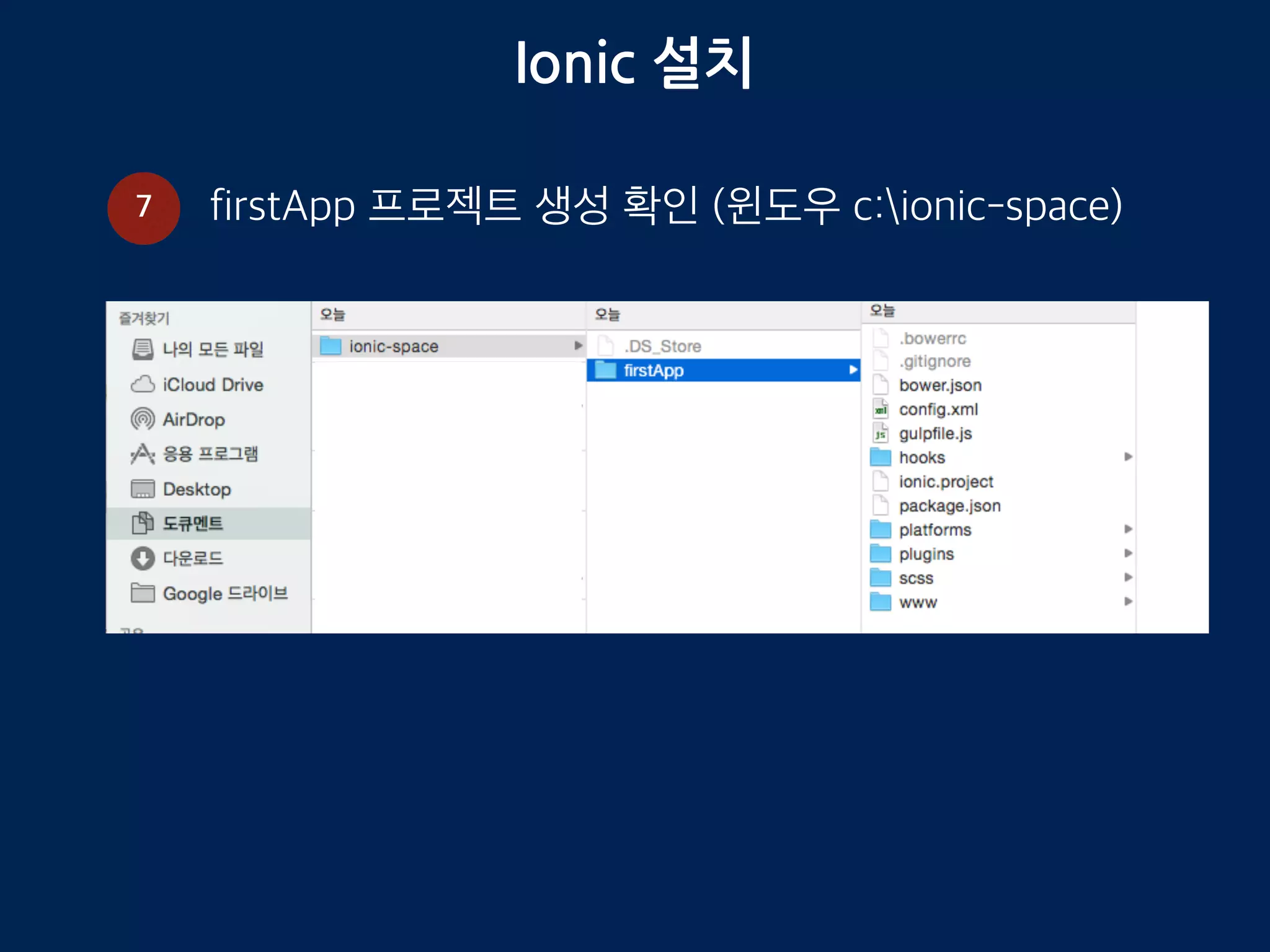The width and height of the screenshot is (1270, 952).
Task: Select the scss folder
Action: pyautogui.click(x=916, y=578)
